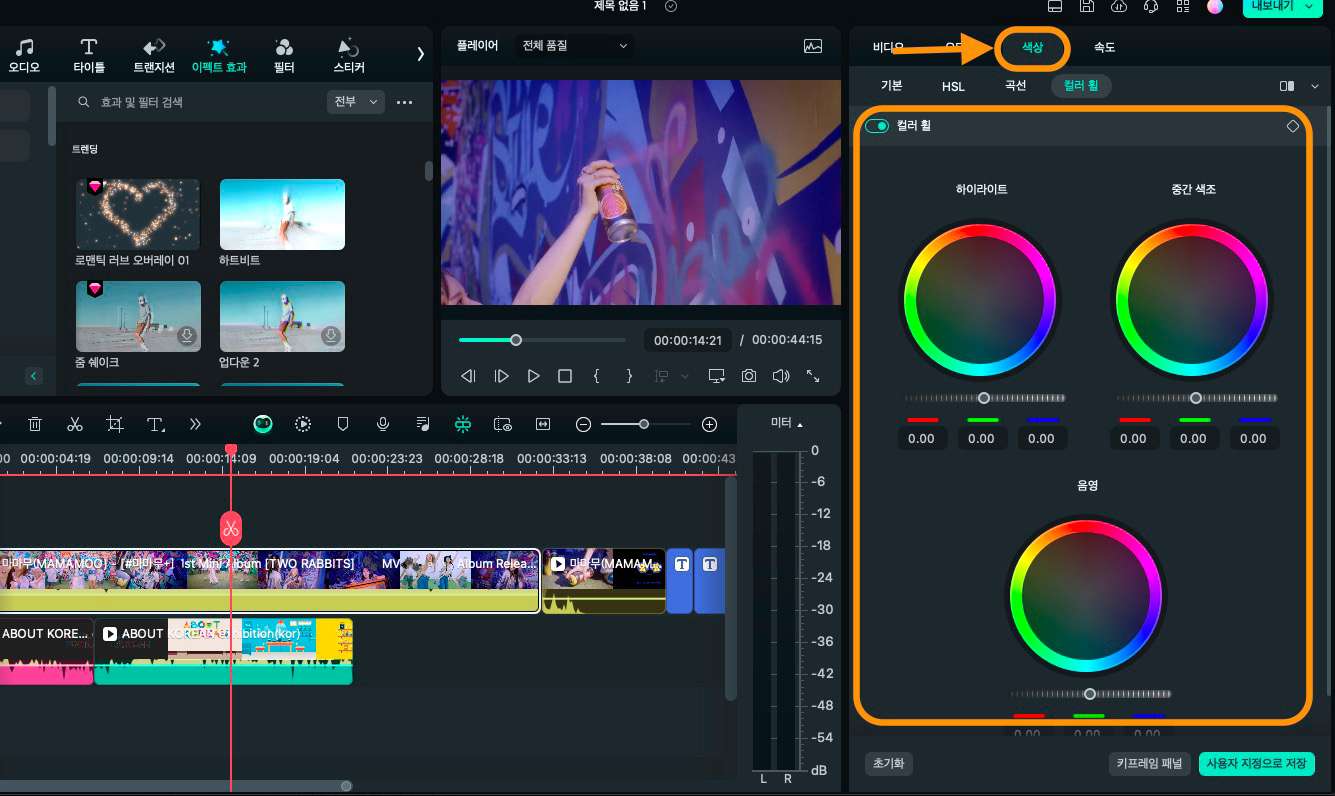Play the preview video
Image resolution: width=1335 pixels, height=796 pixels.
[534, 376]
